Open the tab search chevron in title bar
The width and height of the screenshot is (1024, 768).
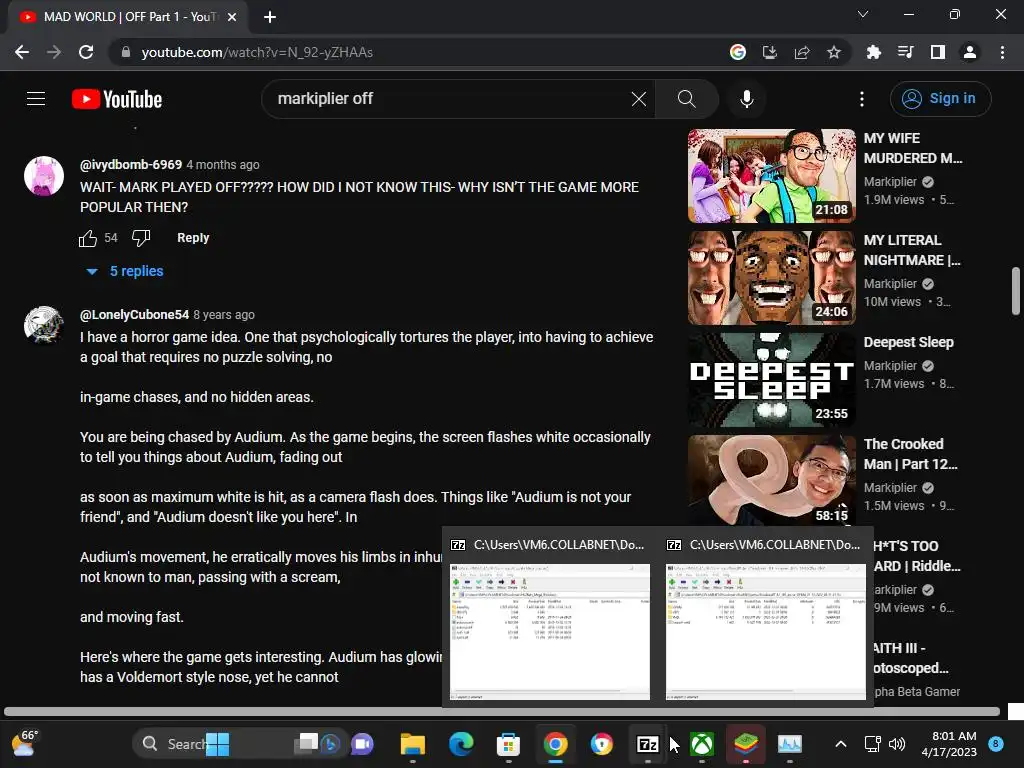coord(863,14)
